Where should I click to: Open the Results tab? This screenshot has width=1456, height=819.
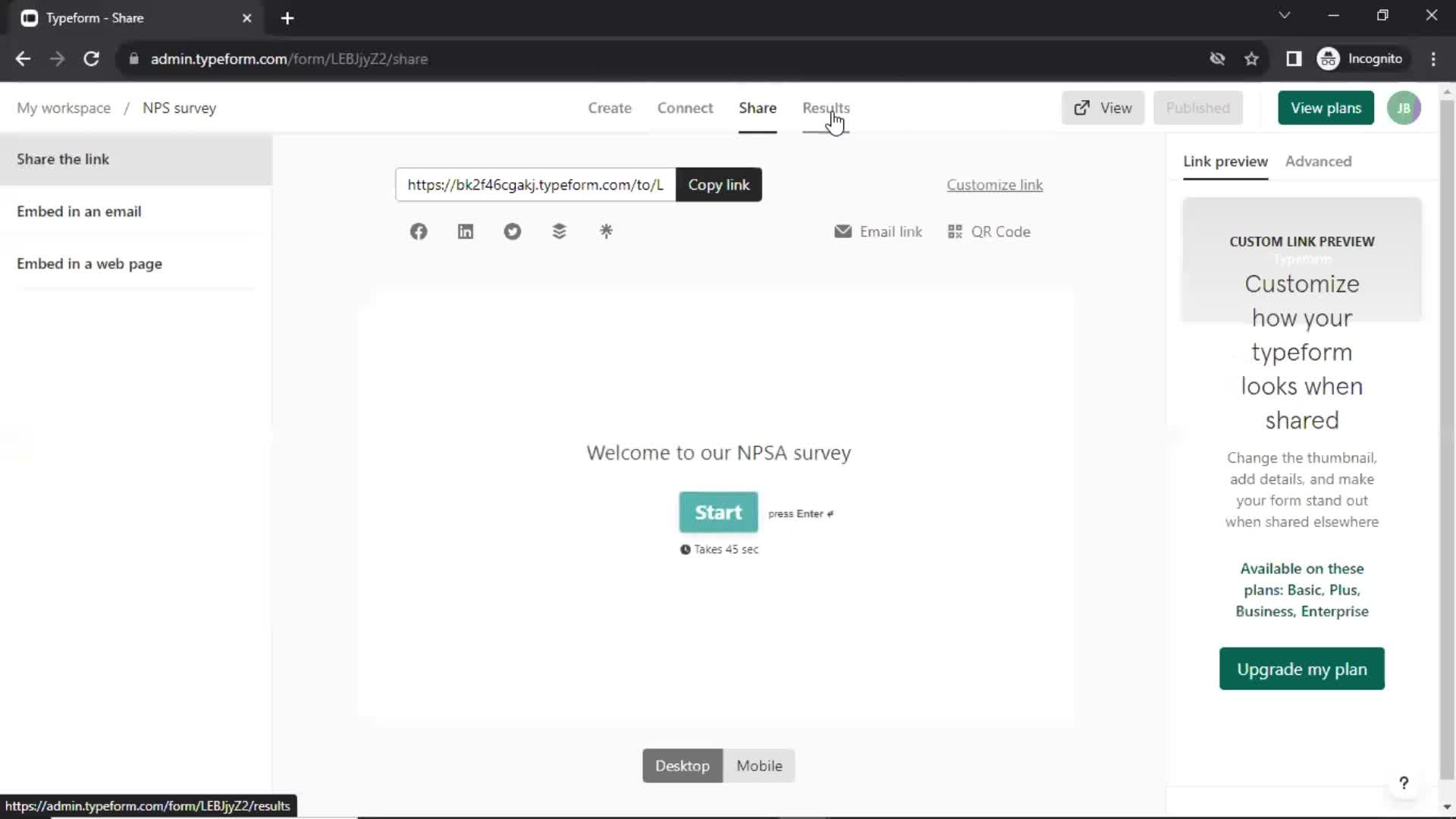coord(826,108)
